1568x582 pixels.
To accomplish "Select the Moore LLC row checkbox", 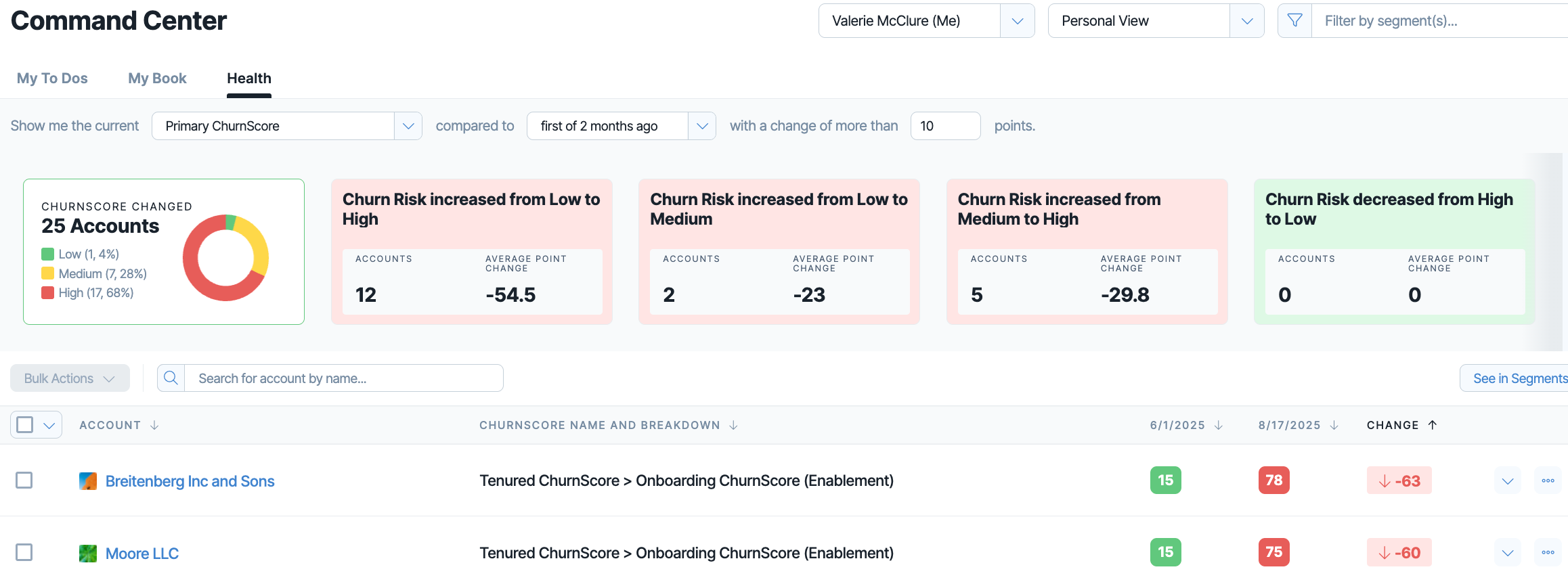I will [x=24, y=552].
